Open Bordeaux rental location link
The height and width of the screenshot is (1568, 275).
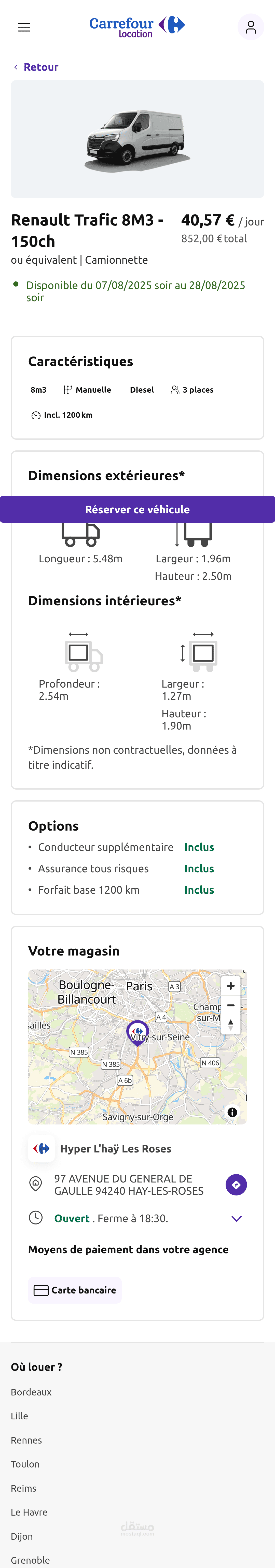pyautogui.click(x=31, y=1391)
